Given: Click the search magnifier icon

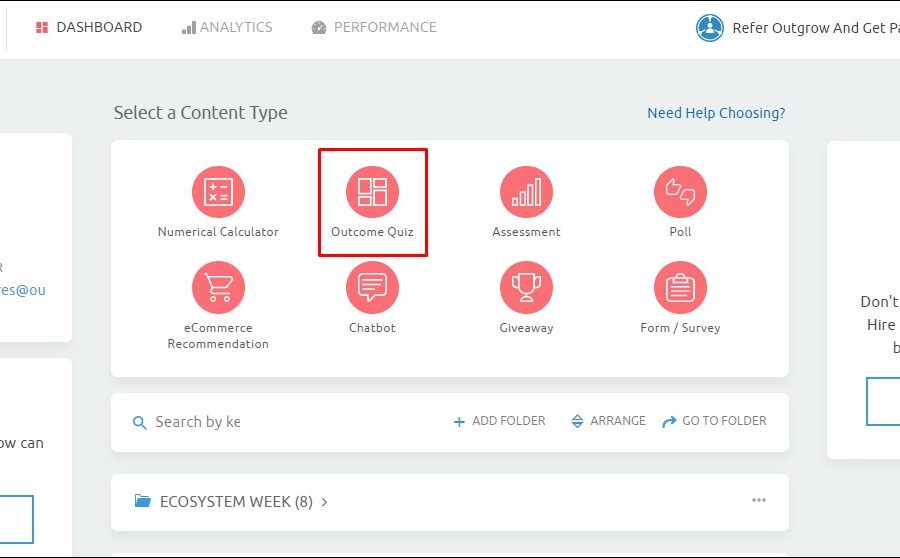Looking at the screenshot, I should (140, 423).
